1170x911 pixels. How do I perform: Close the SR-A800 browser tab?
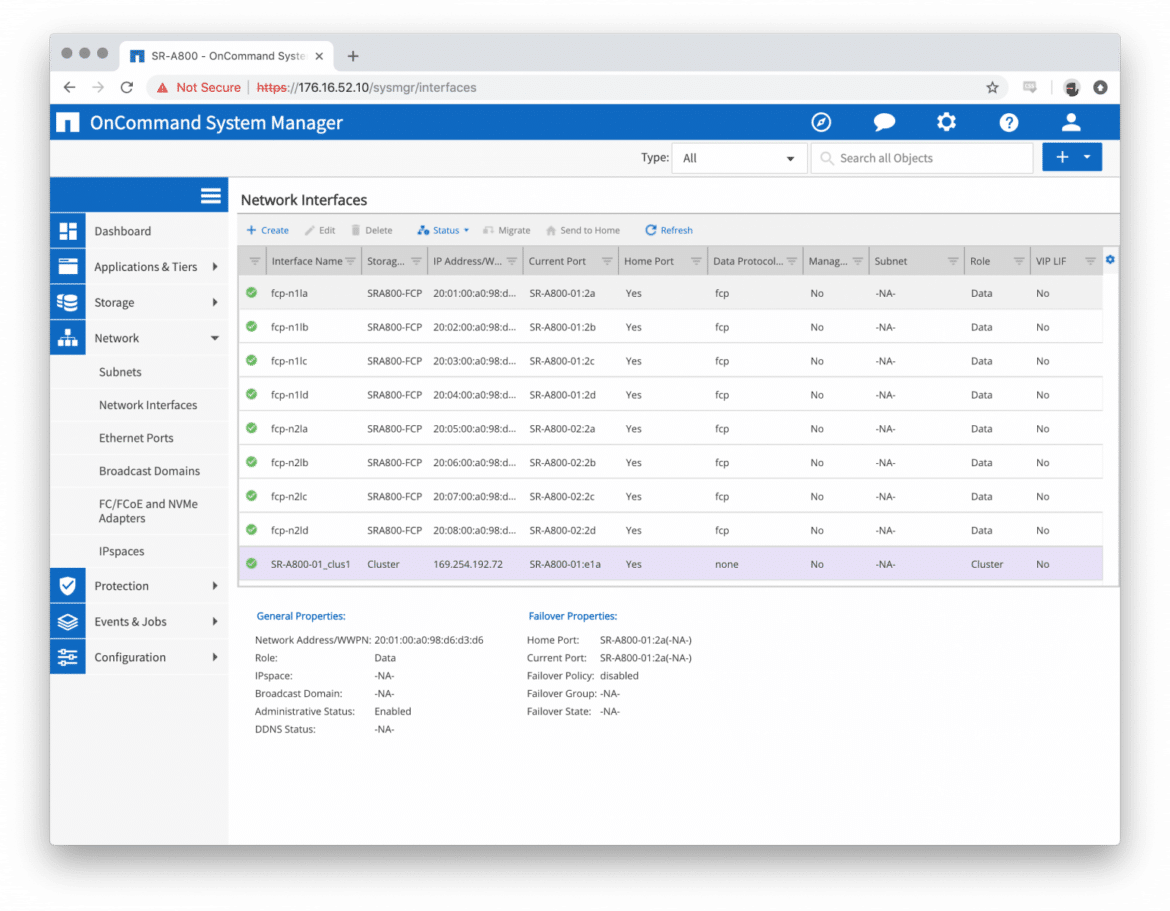coord(319,56)
